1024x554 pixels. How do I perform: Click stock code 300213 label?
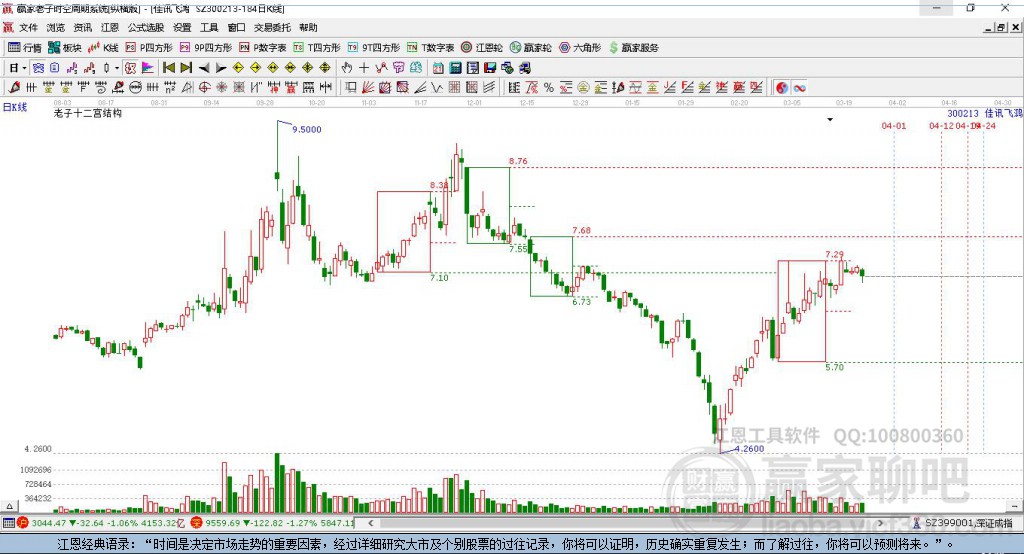point(963,114)
